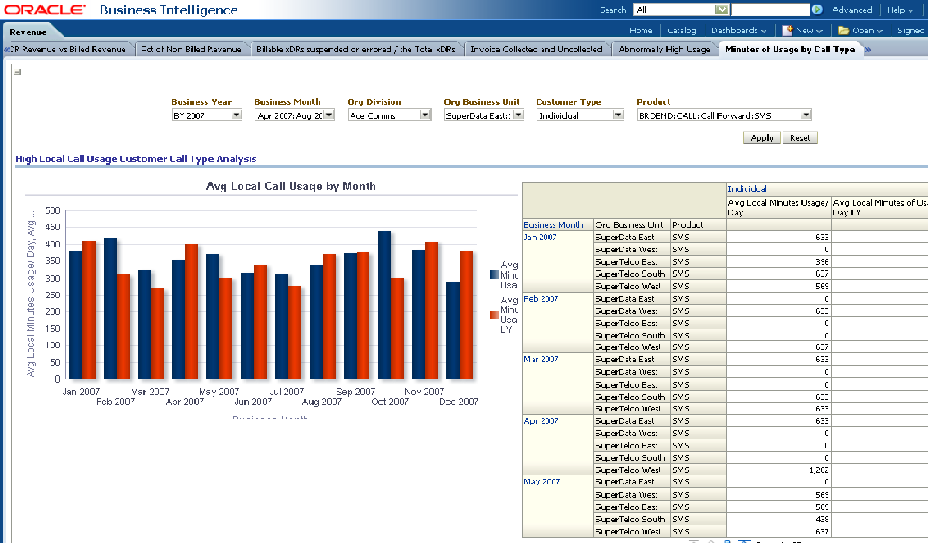
Task: Click the blue legend color swatch
Action: [x=494, y=274]
